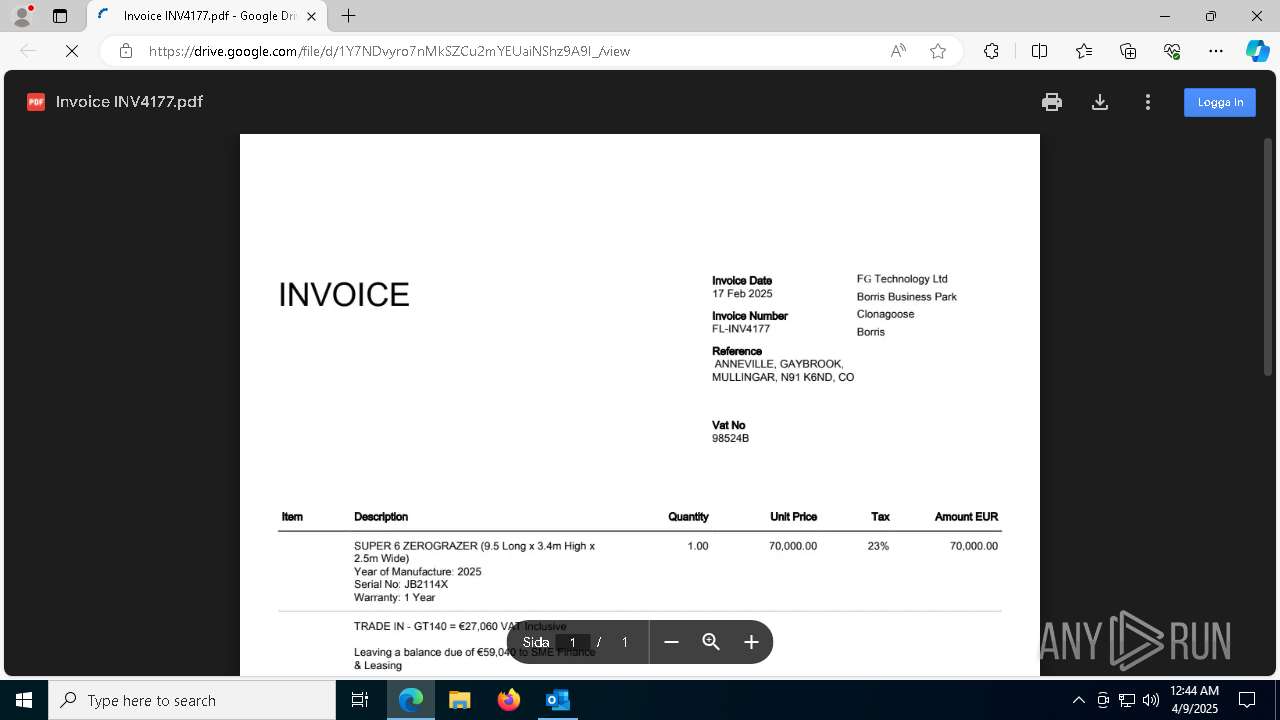
Task: Reset zoom with the magnifier icon
Action: coord(711,642)
